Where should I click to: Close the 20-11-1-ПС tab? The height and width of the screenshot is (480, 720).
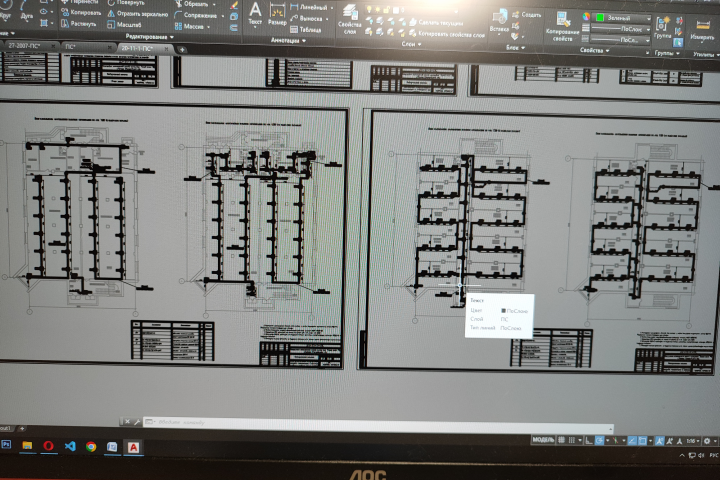pos(166,49)
